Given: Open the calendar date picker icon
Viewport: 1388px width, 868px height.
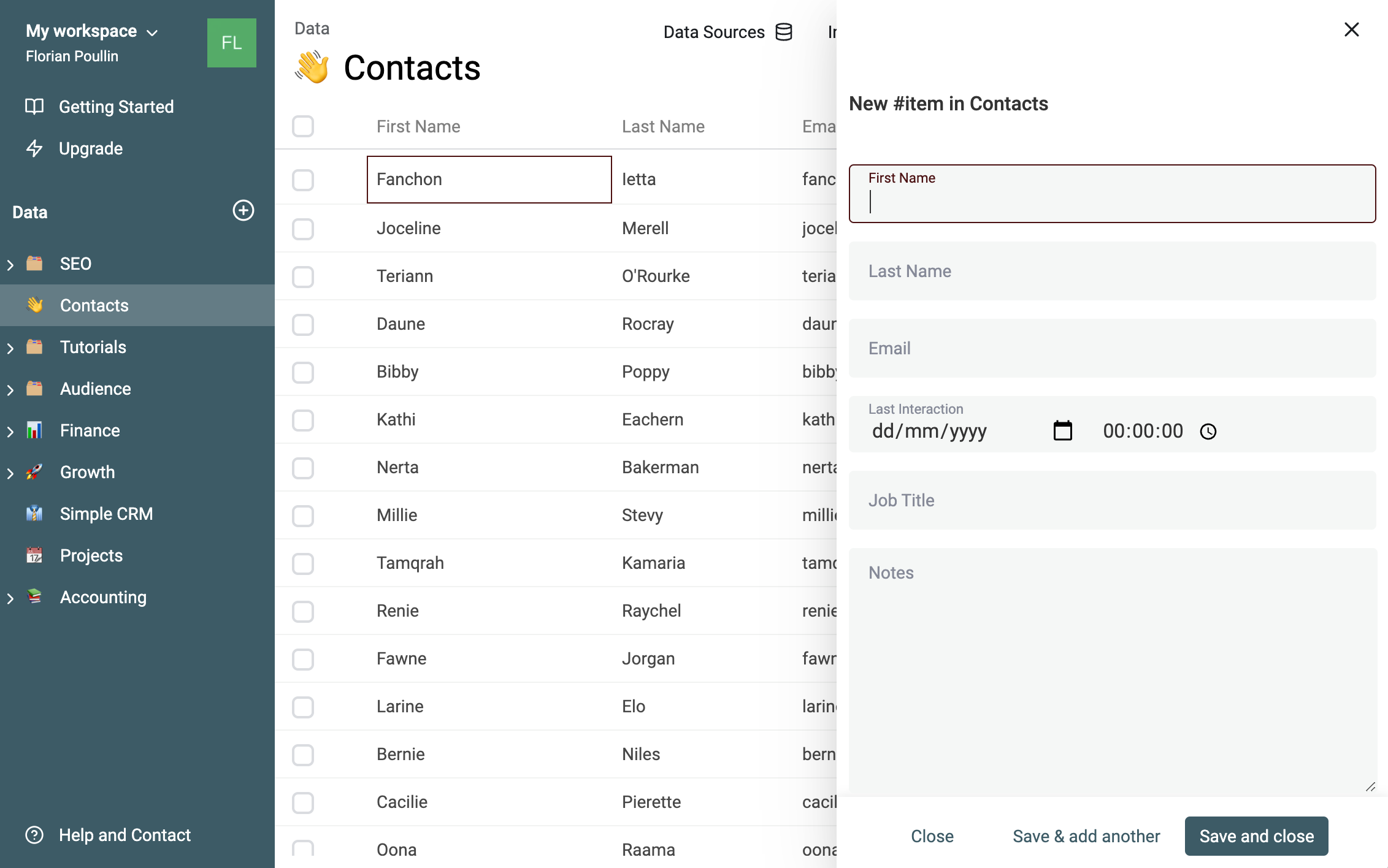Looking at the screenshot, I should coord(1062,431).
